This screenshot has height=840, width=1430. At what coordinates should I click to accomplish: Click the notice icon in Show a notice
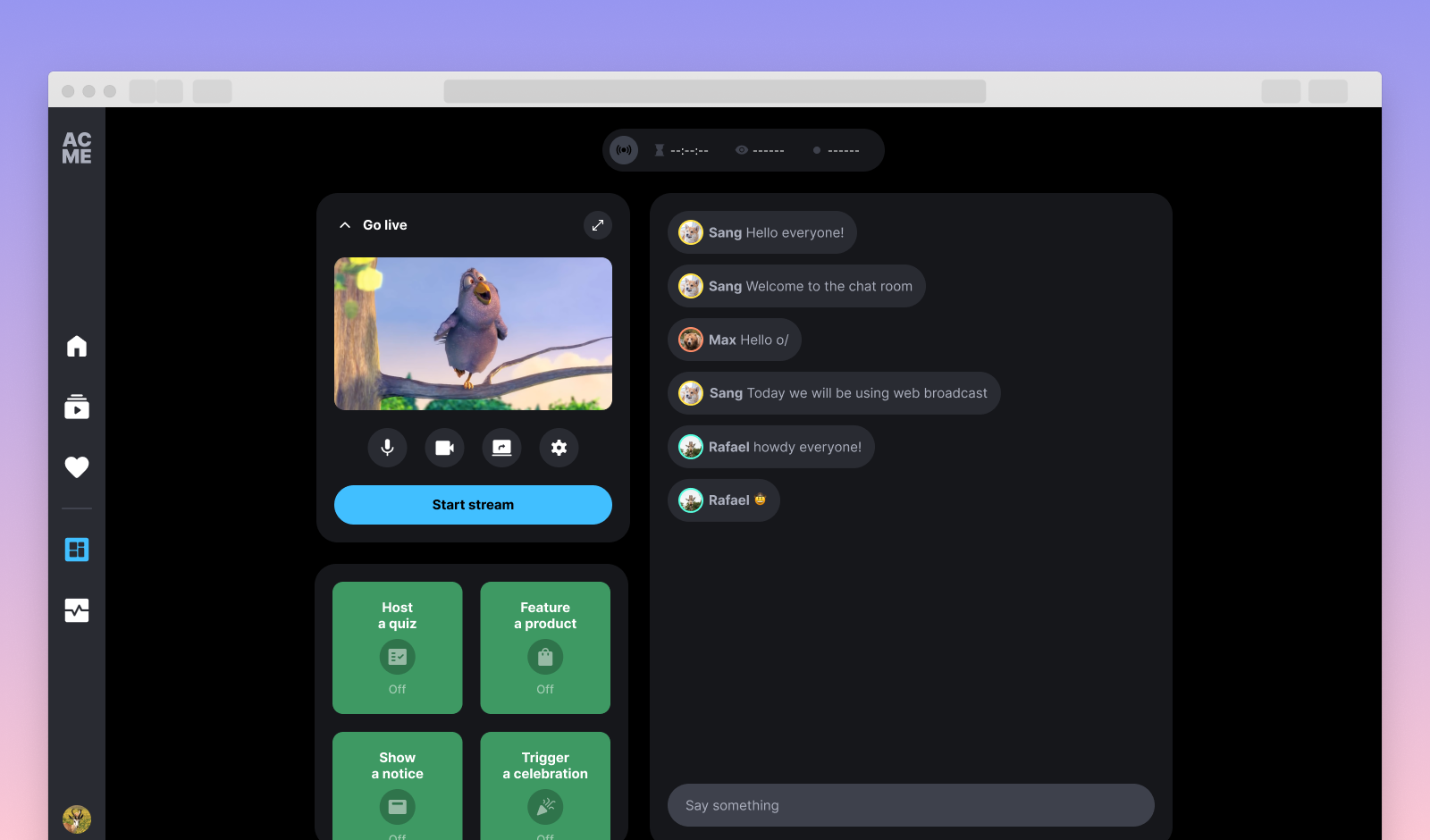pyautogui.click(x=397, y=807)
